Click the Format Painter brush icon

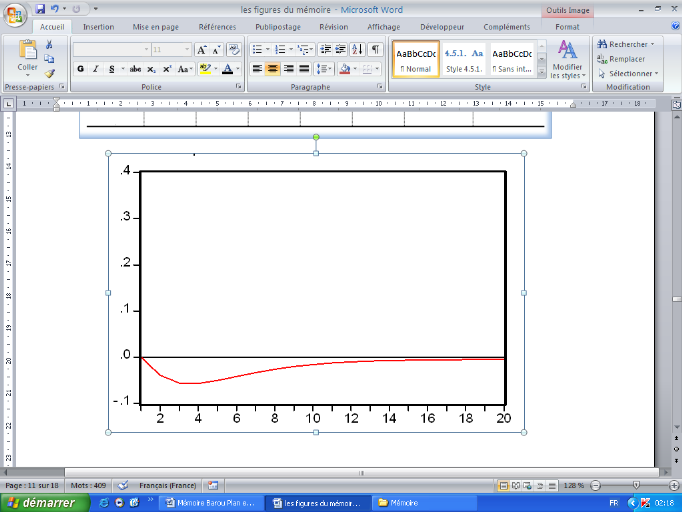pyautogui.click(x=49, y=73)
